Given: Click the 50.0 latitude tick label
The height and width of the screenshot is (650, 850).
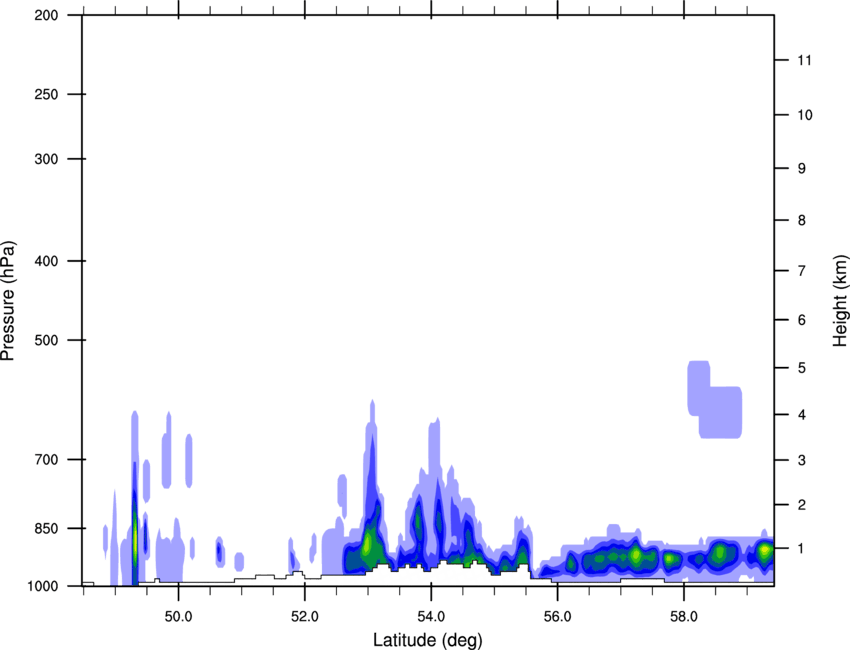Looking at the screenshot, I should coord(178,617).
